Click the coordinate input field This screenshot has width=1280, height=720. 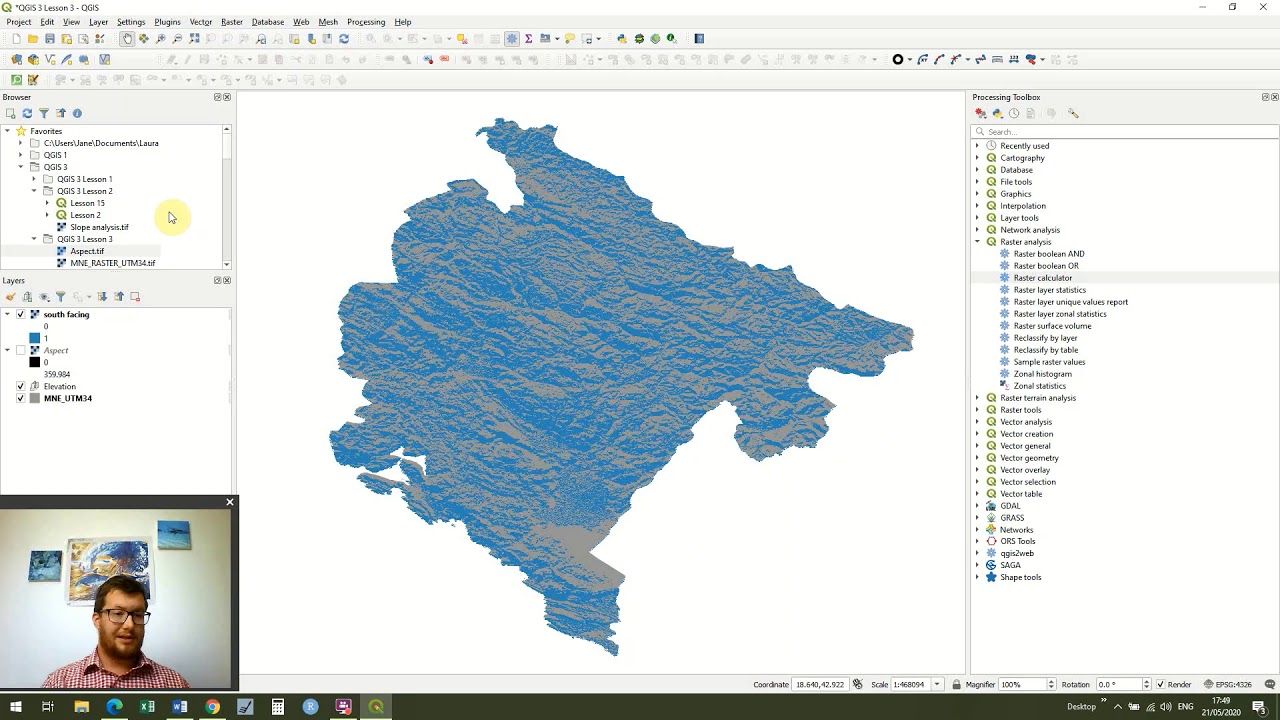click(x=821, y=685)
